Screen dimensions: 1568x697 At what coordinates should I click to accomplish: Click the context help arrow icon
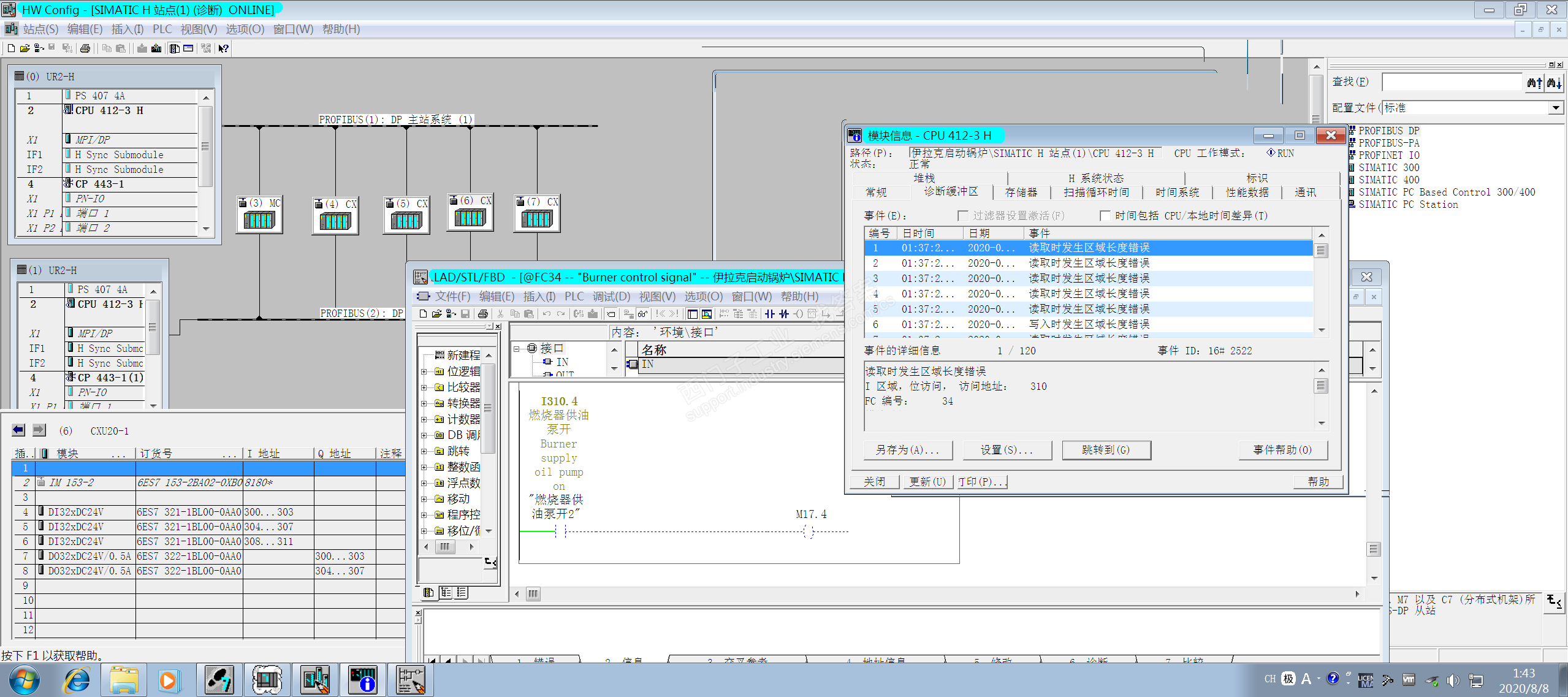[x=224, y=48]
